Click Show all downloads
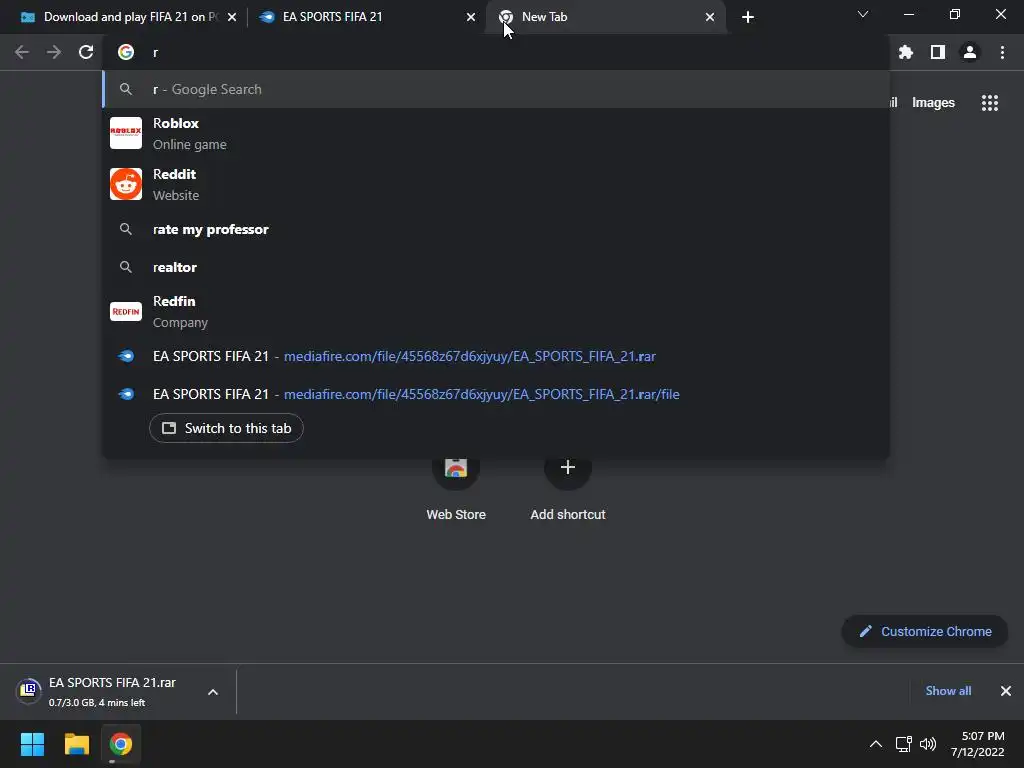The image size is (1024, 768). tap(948, 691)
